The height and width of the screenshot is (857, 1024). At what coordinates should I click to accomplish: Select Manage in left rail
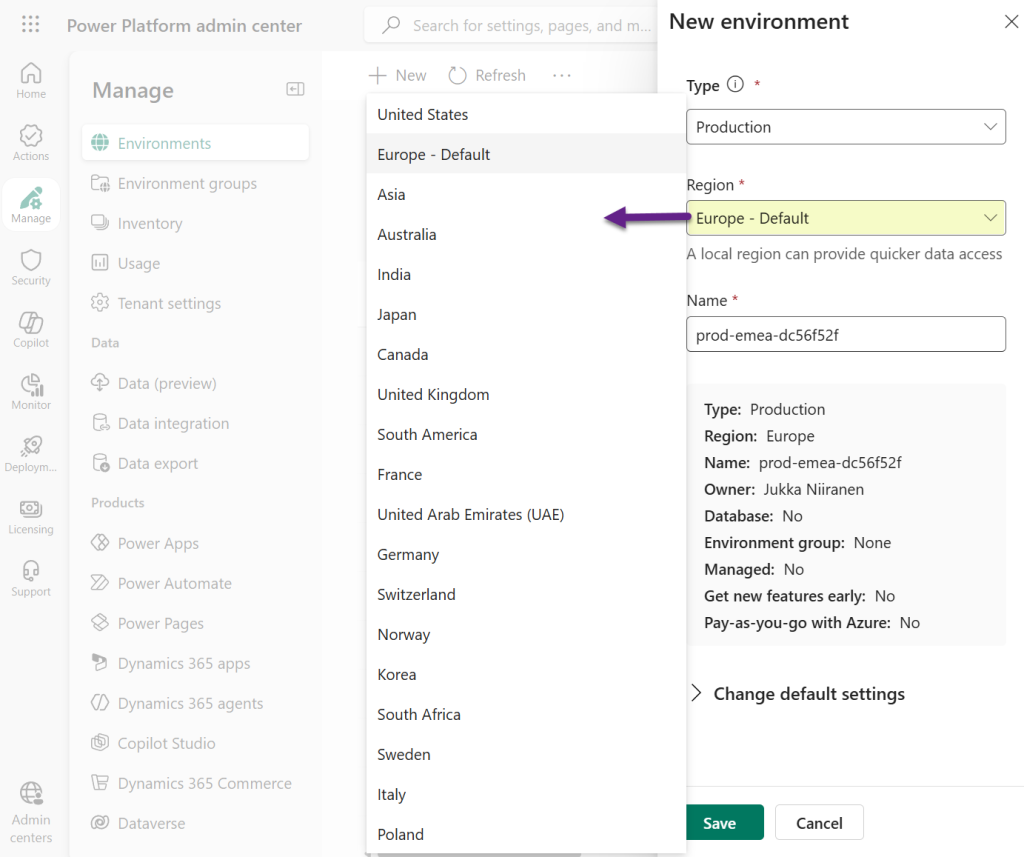click(31, 205)
